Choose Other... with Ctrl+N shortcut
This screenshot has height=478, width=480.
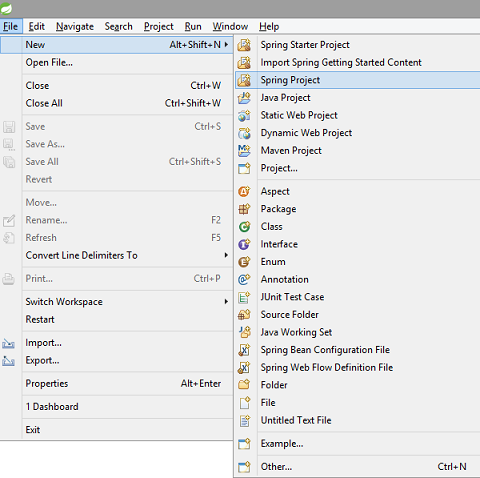[358, 467]
